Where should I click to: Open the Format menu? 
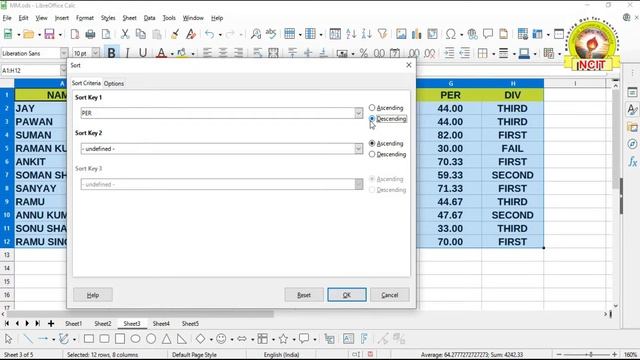coord(85,18)
